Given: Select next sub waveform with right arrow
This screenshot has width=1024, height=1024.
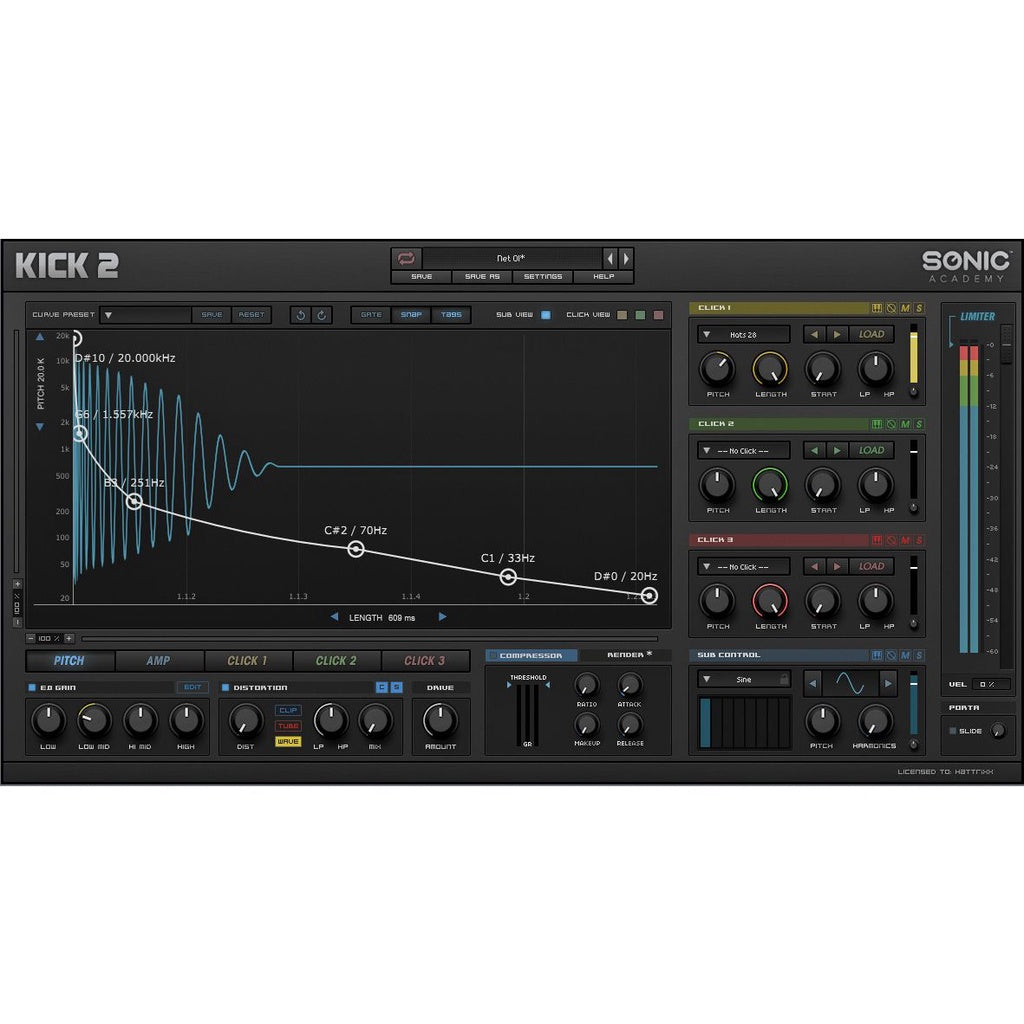Looking at the screenshot, I should click(887, 683).
